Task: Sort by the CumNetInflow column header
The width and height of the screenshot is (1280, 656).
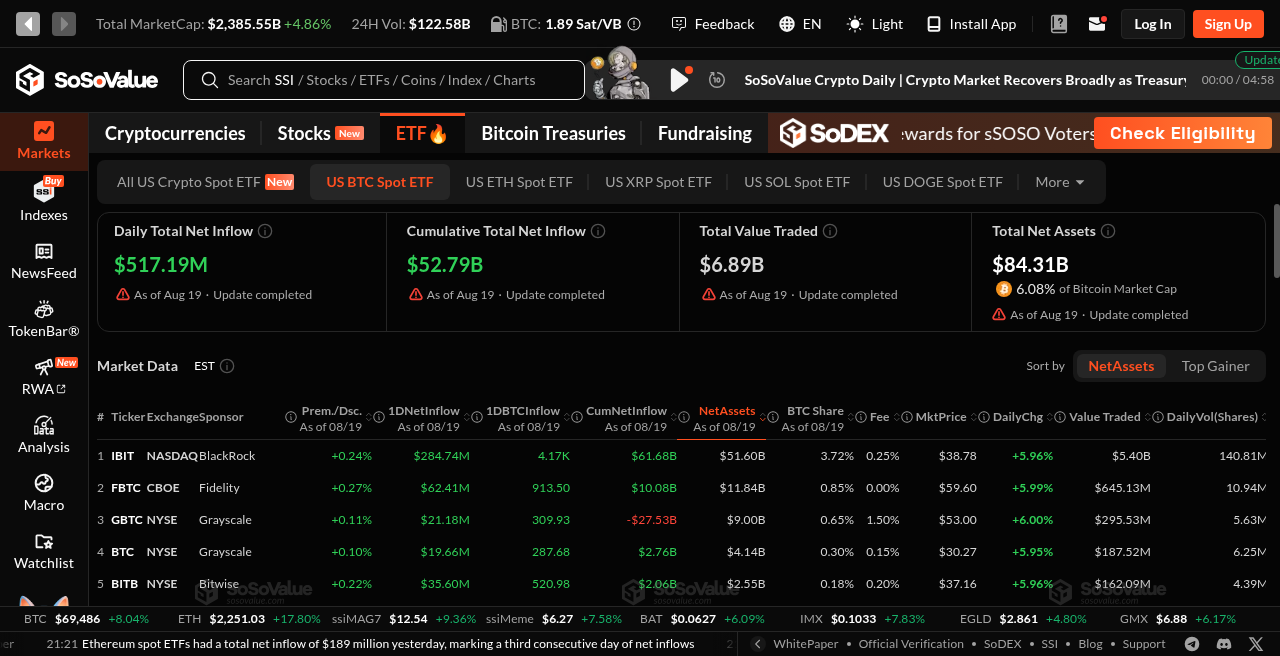Action: tap(626, 411)
